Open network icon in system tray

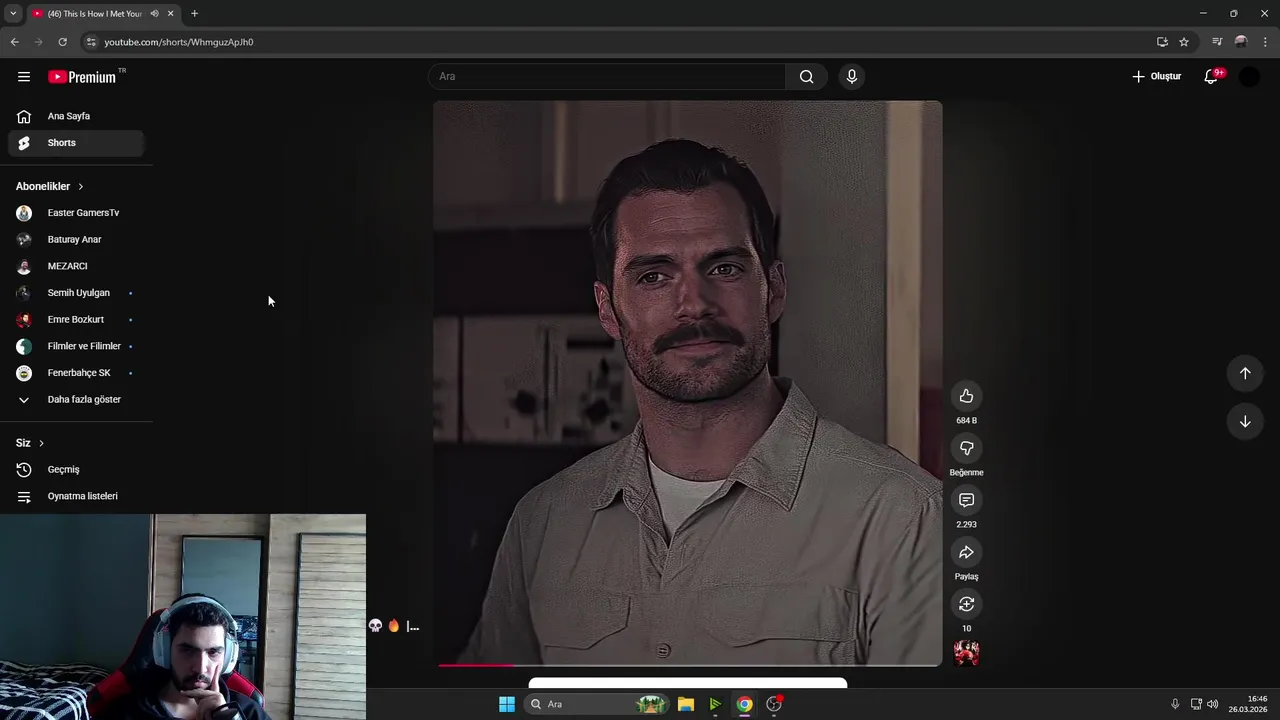[1196, 704]
